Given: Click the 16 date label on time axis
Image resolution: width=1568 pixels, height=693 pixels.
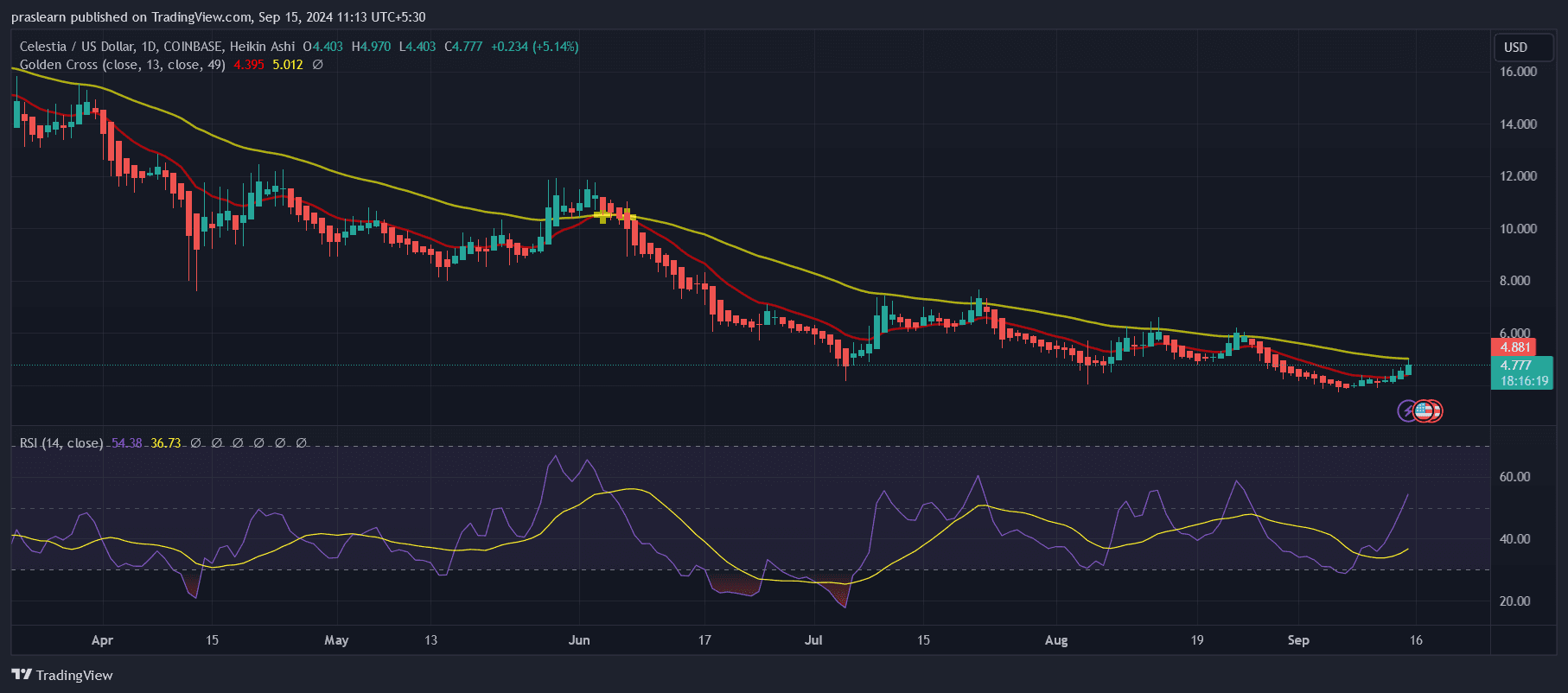Looking at the screenshot, I should click(x=1416, y=640).
